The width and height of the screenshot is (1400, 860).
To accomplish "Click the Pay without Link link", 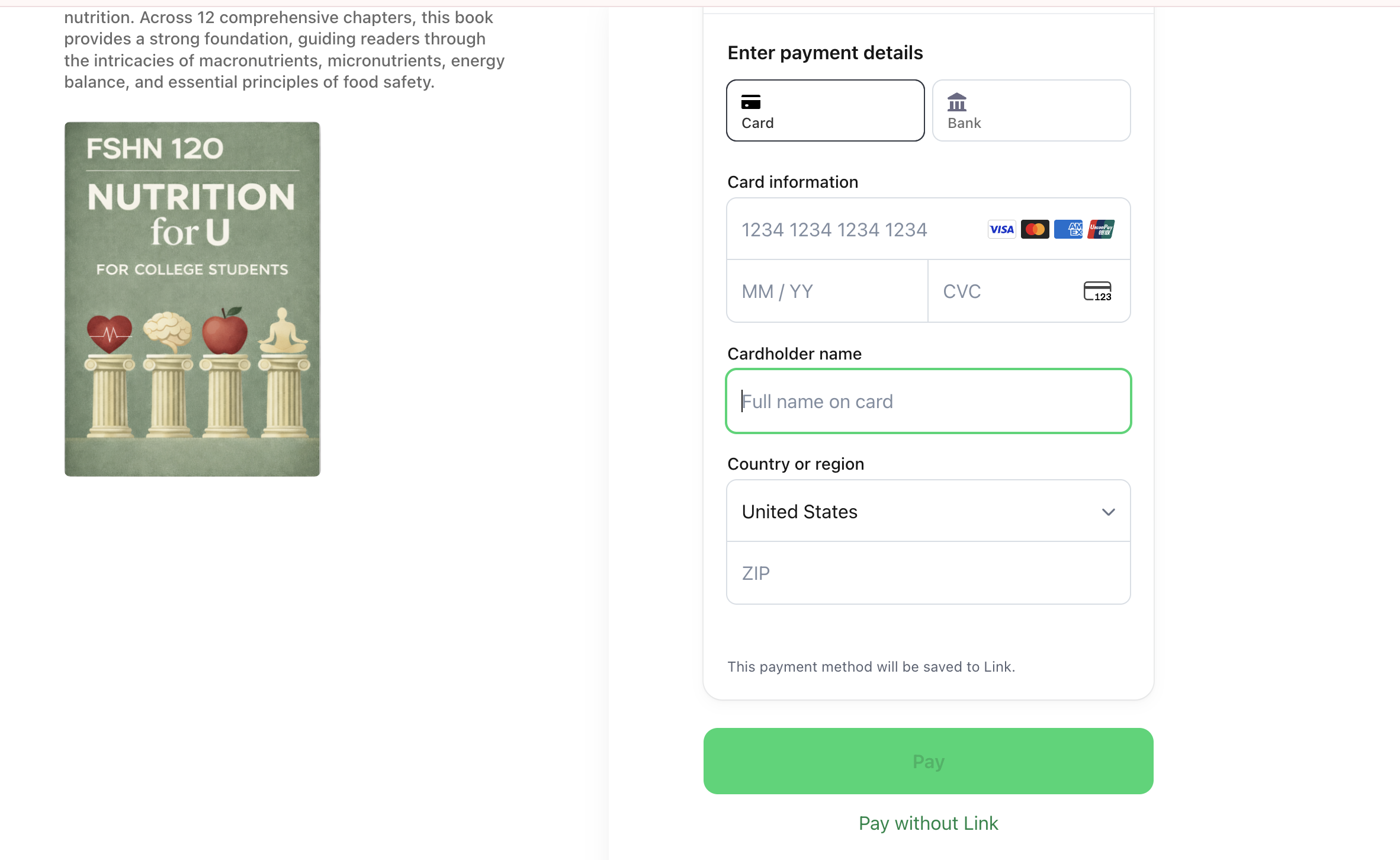I will pyautogui.click(x=927, y=823).
